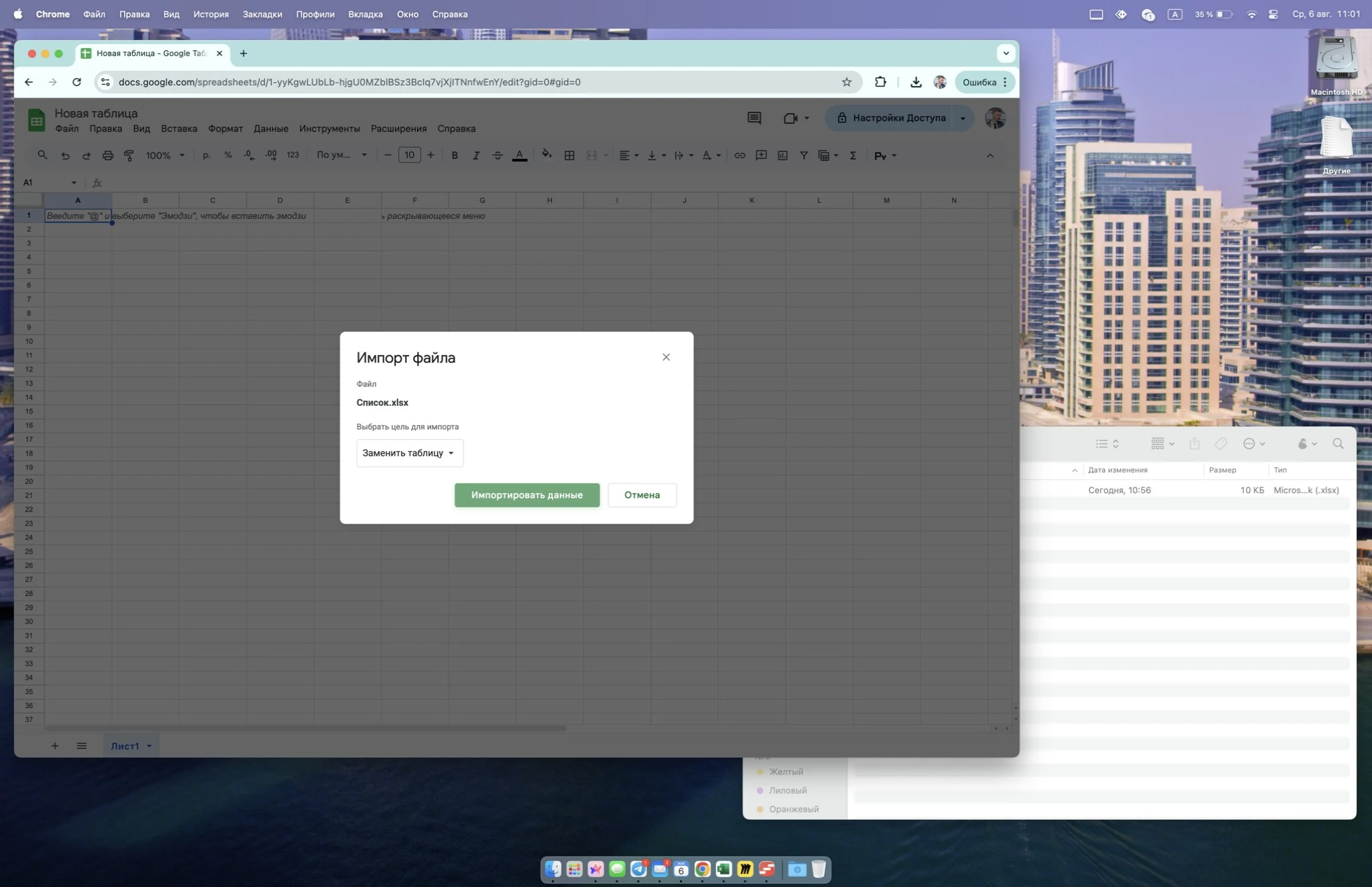The image size is (1372, 887).
Task: Expand the Лист1 sheet tab menu
Action: 149,746
